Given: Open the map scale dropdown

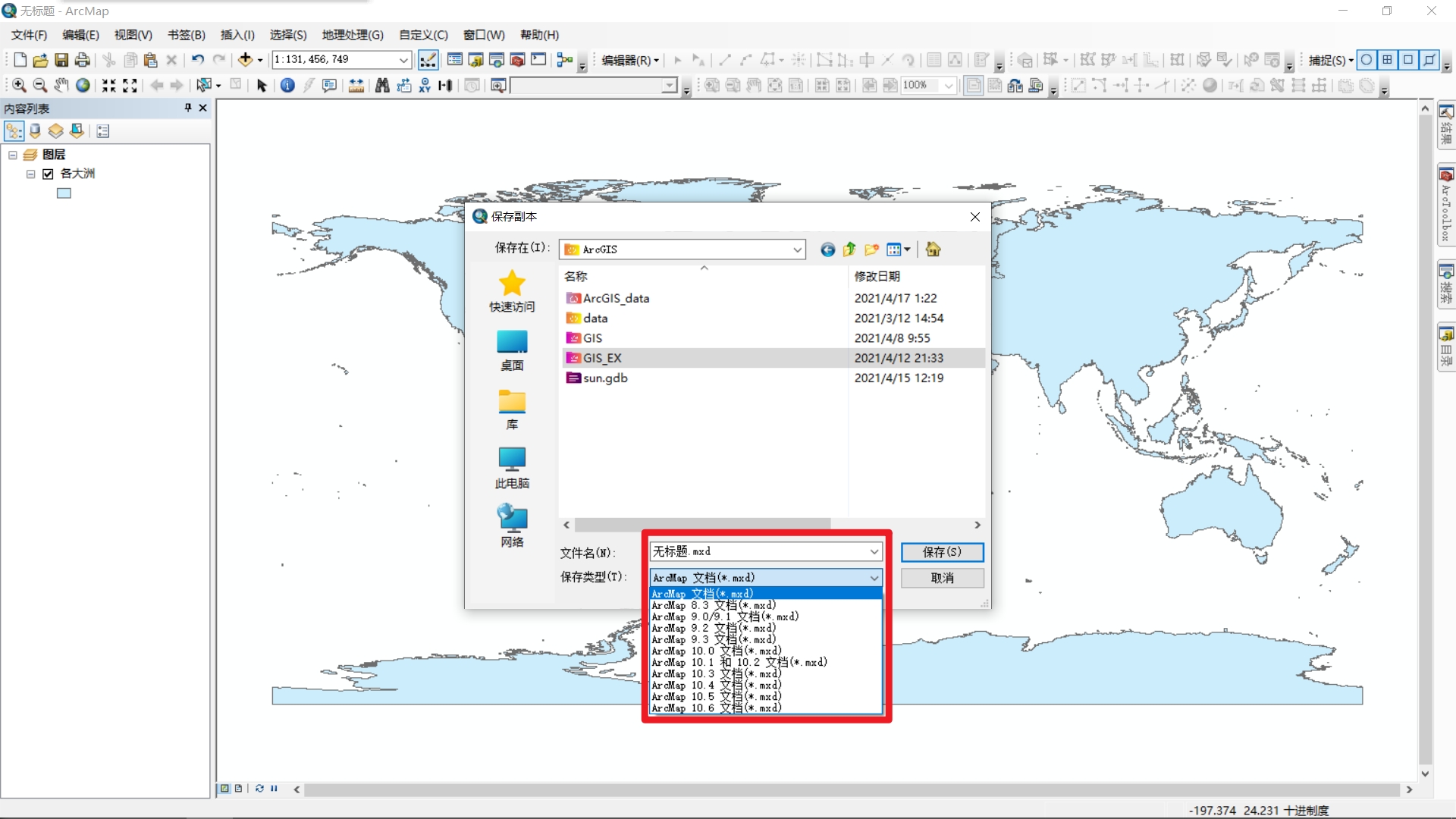Looking at the screenshot, I should [403, 60].
